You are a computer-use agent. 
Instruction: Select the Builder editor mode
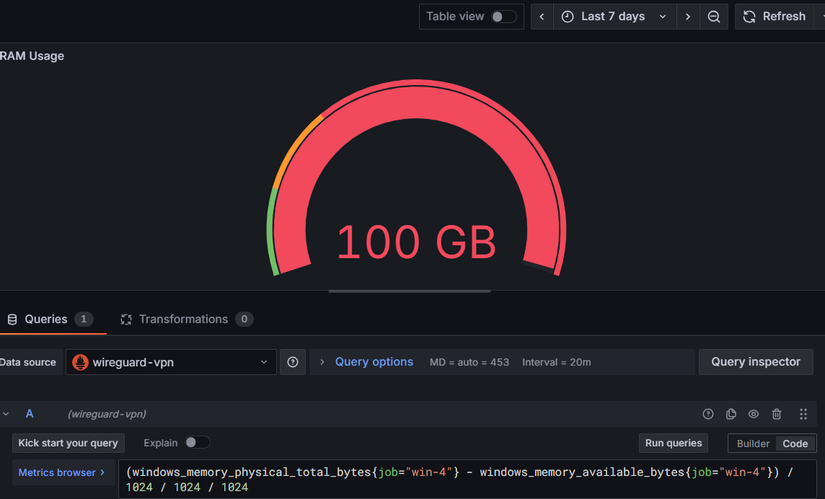(753, 443)
